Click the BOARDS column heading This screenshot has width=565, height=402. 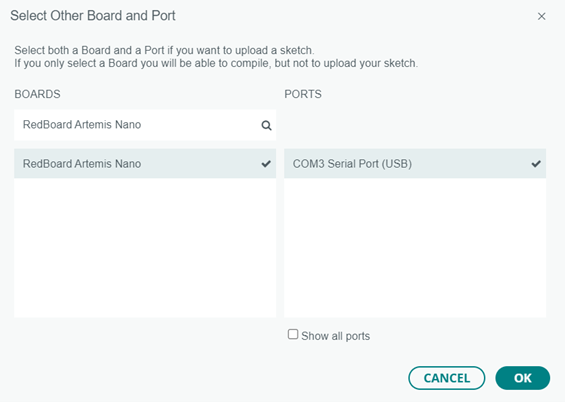click(37, 94)
